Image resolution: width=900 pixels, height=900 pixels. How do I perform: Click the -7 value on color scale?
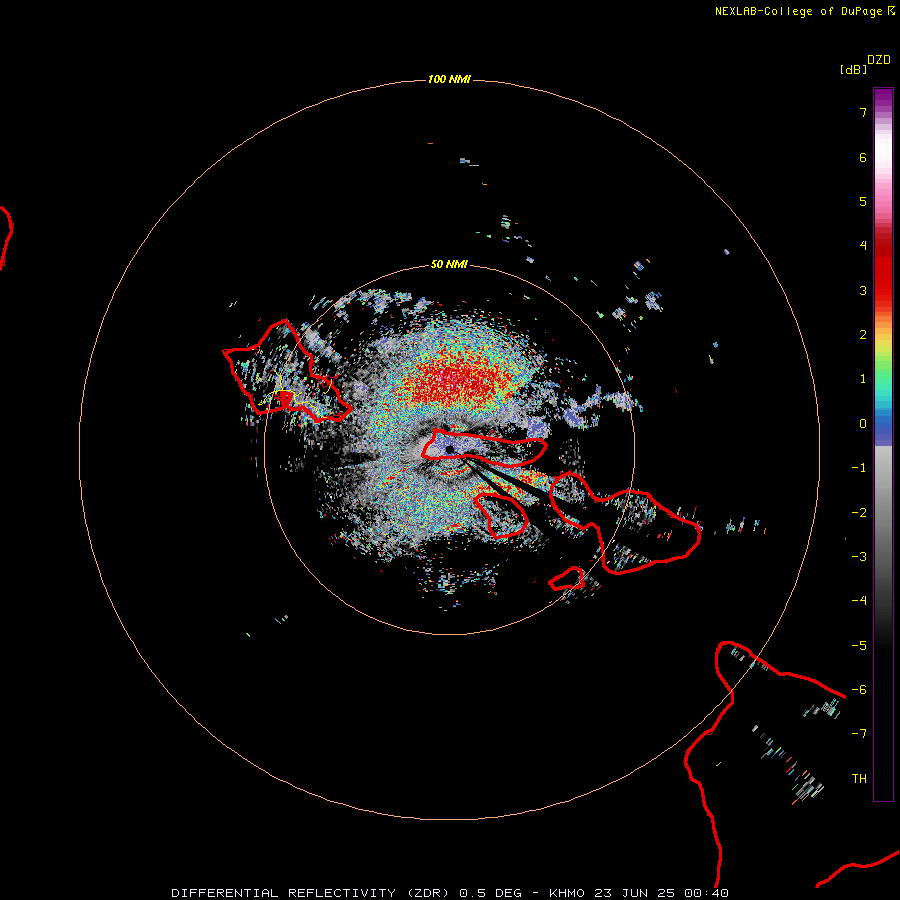click(x=859, y=734)
